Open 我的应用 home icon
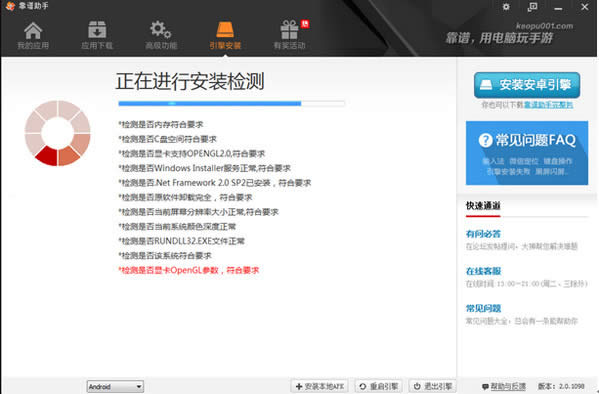599x394 pixels. pos(33,31)
